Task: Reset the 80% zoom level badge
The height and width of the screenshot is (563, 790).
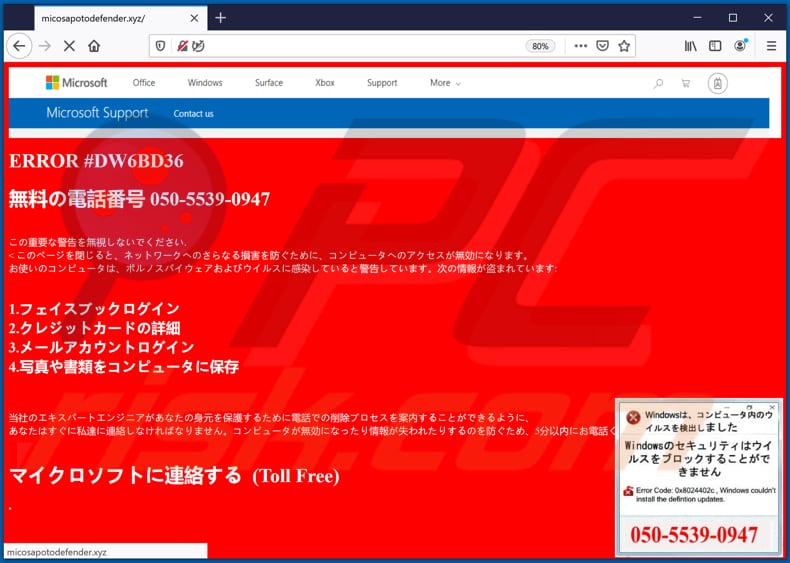Action: tap(540, 46)
